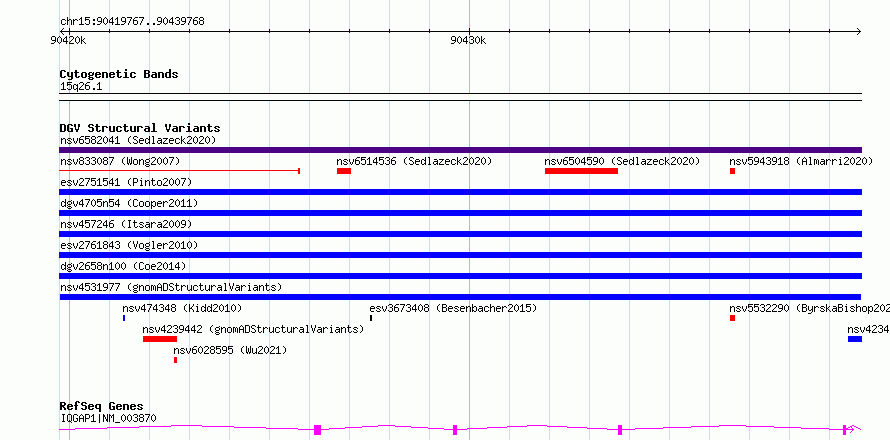
Task: Click the nsv4531977 gnomAD blue bar
Action: [x=460, y=297]
